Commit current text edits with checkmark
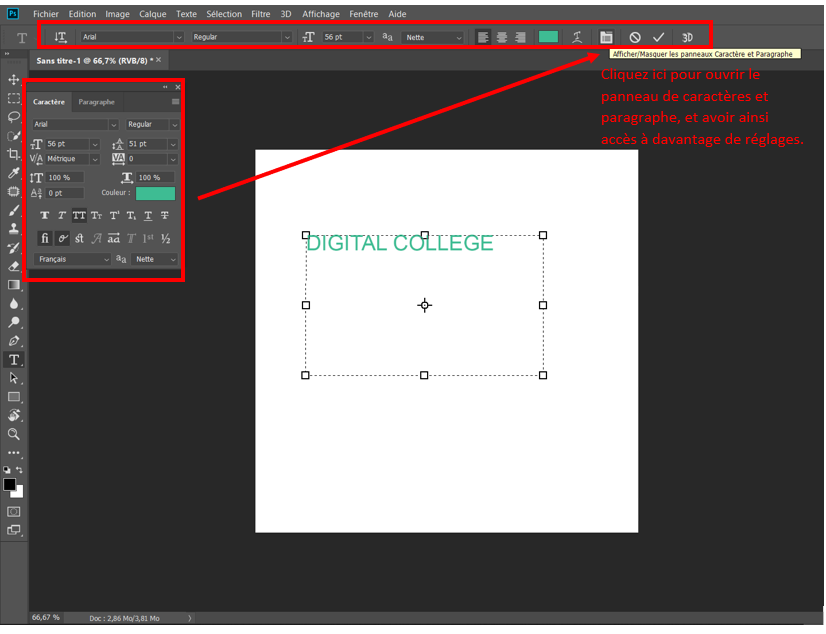 [x=658, y=37]
